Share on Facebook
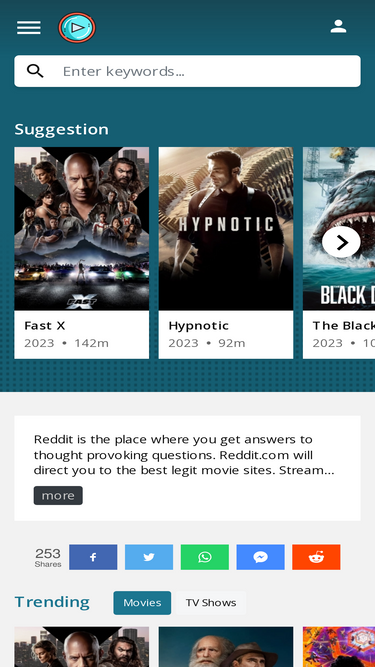375x667 pixels. coord(93,557)
